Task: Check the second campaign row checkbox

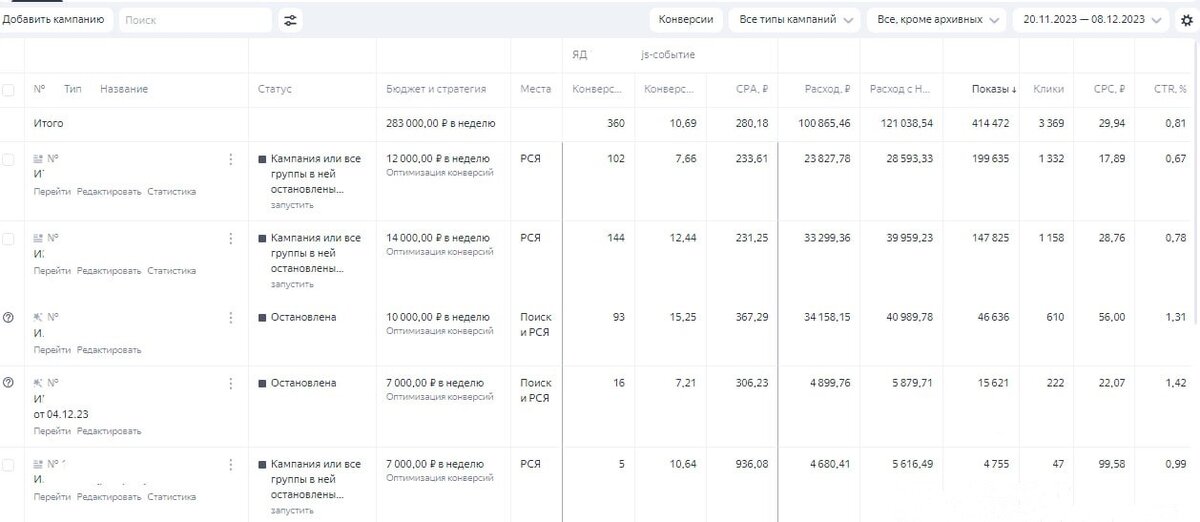Action: (x=9, y=239)
